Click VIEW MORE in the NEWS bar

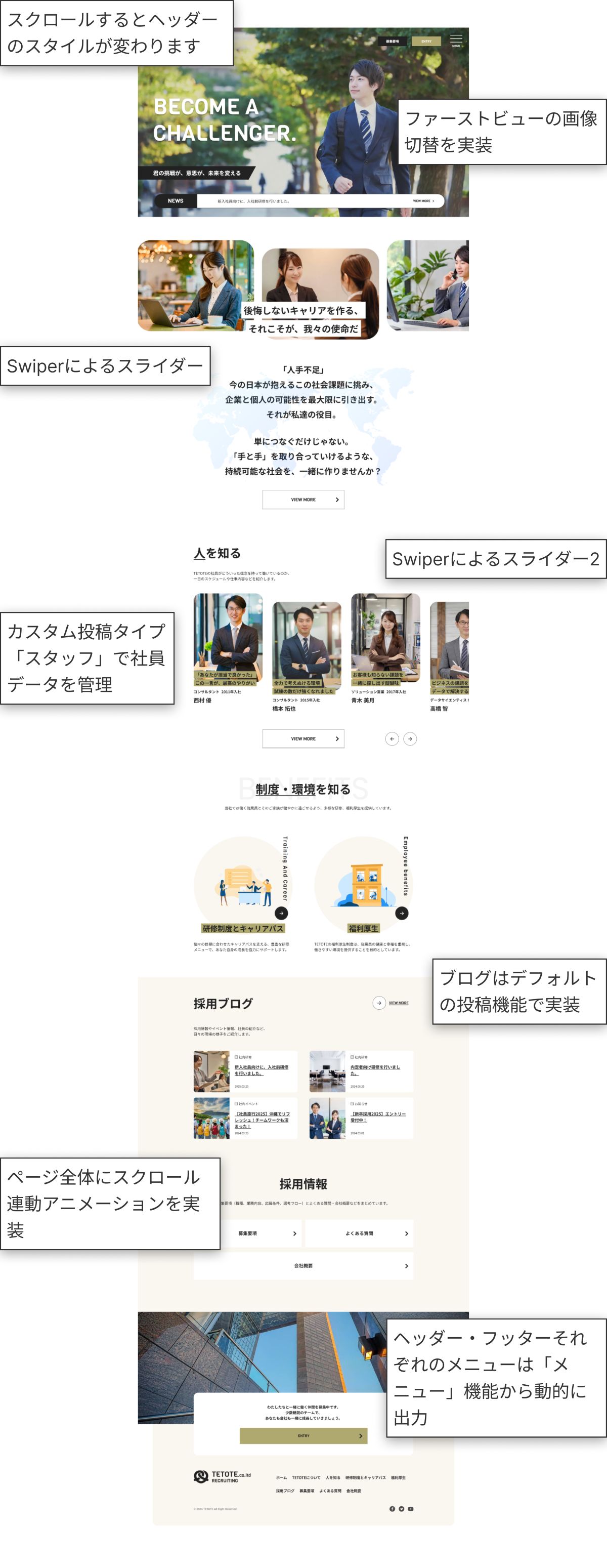coord(423,201)
